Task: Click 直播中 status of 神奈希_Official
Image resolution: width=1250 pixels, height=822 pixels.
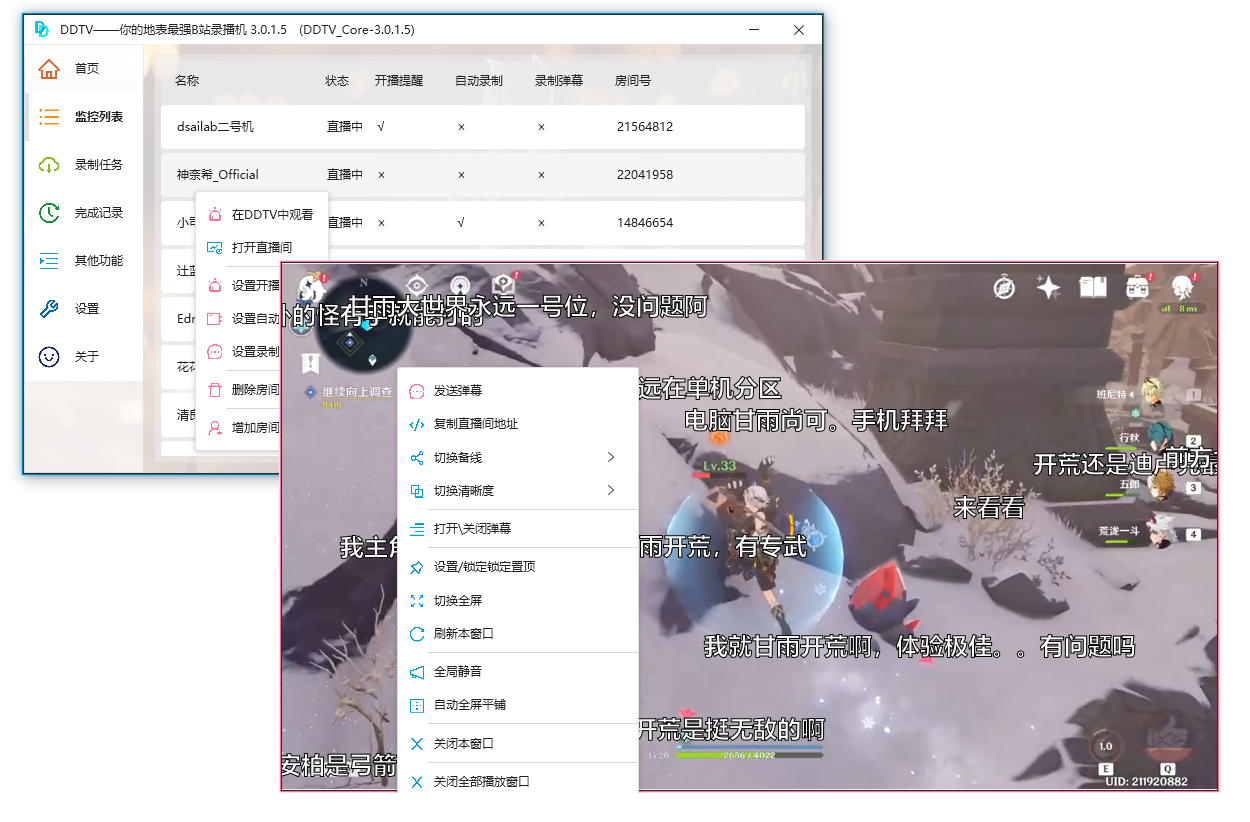Action: tap(345, 175)
